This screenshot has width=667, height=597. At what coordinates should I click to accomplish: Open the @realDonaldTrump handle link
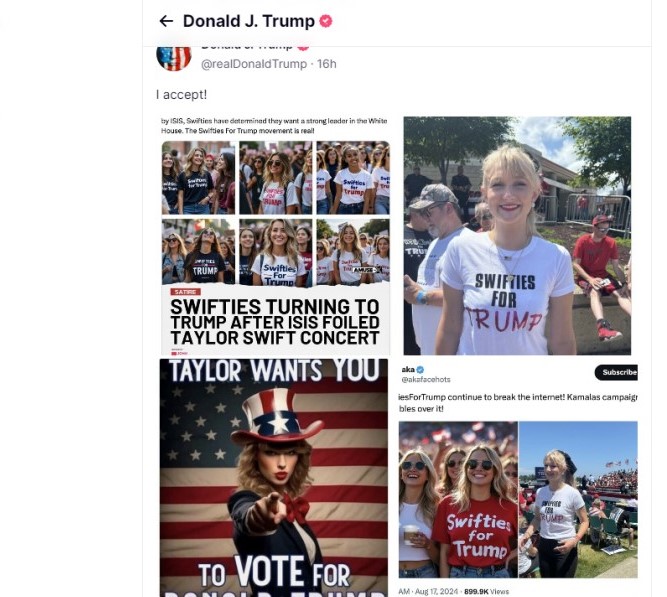pos(254,64)
